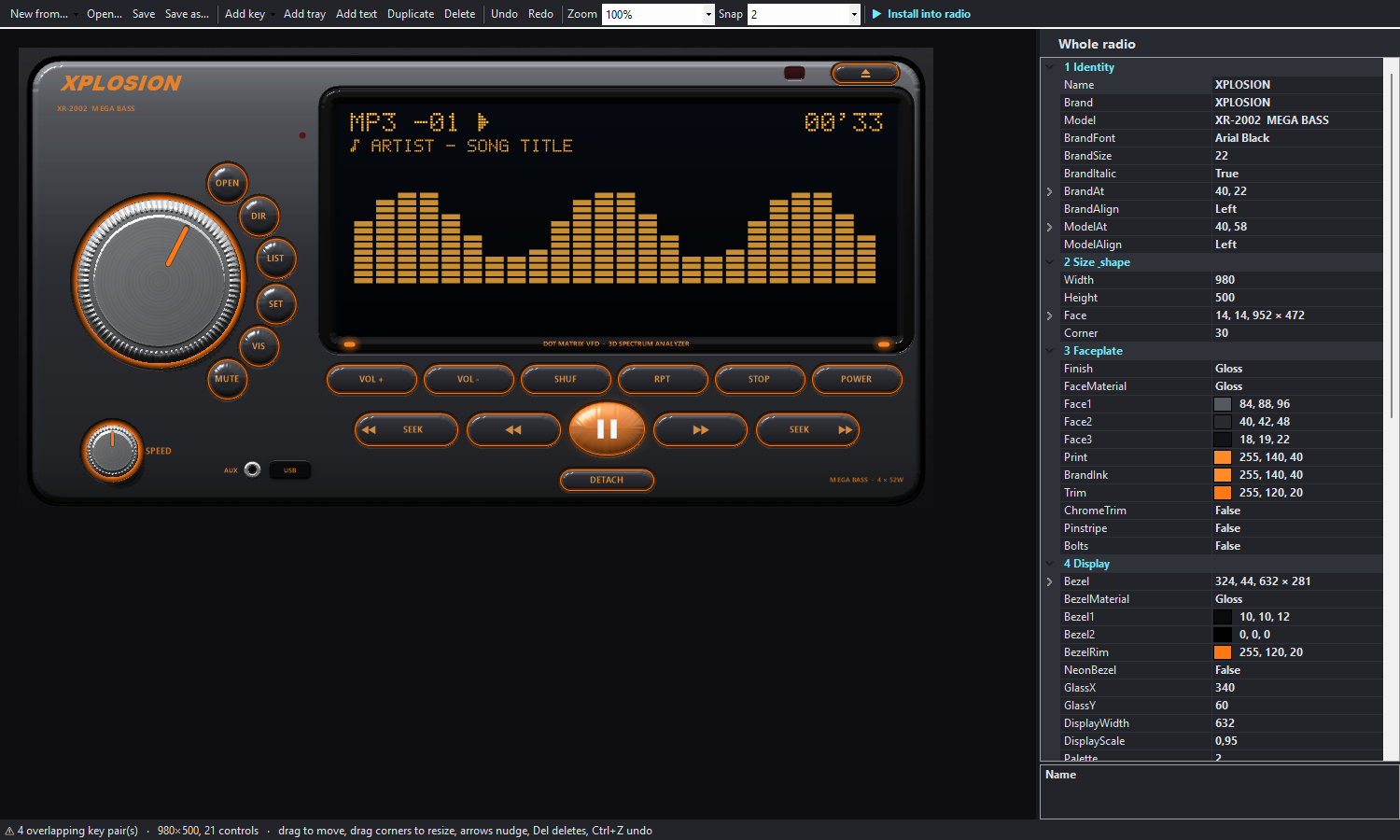The image size is (1400, 840).
Task: Expand the BrandAt property row
Action: point(1050,191)
